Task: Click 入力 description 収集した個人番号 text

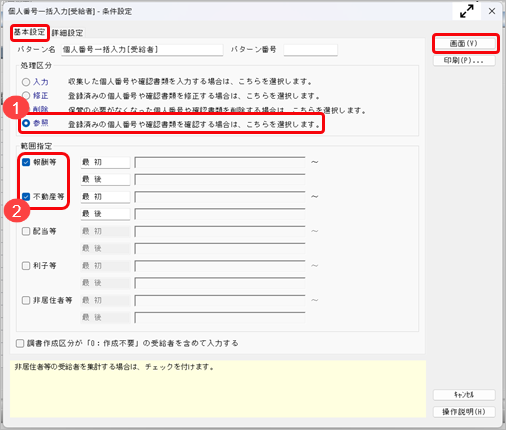Action: click(190, 82)
